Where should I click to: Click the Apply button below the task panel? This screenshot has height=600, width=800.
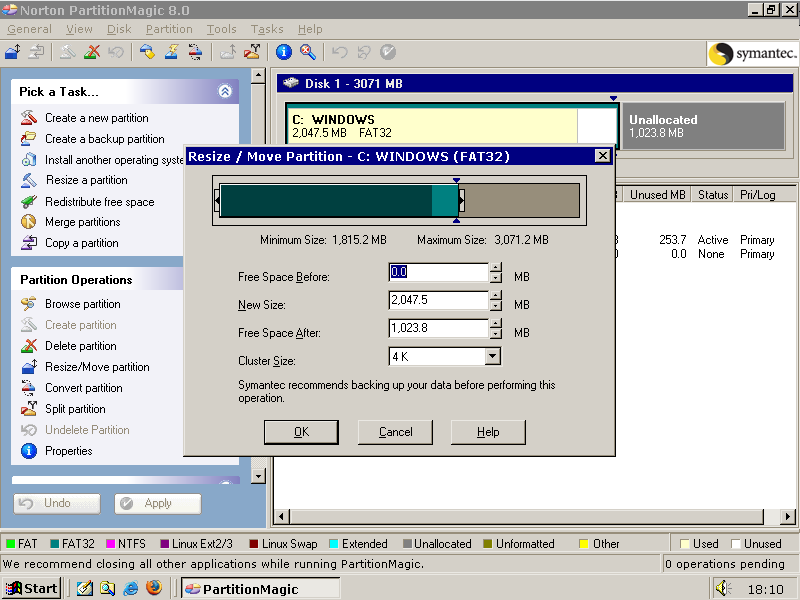158,504
